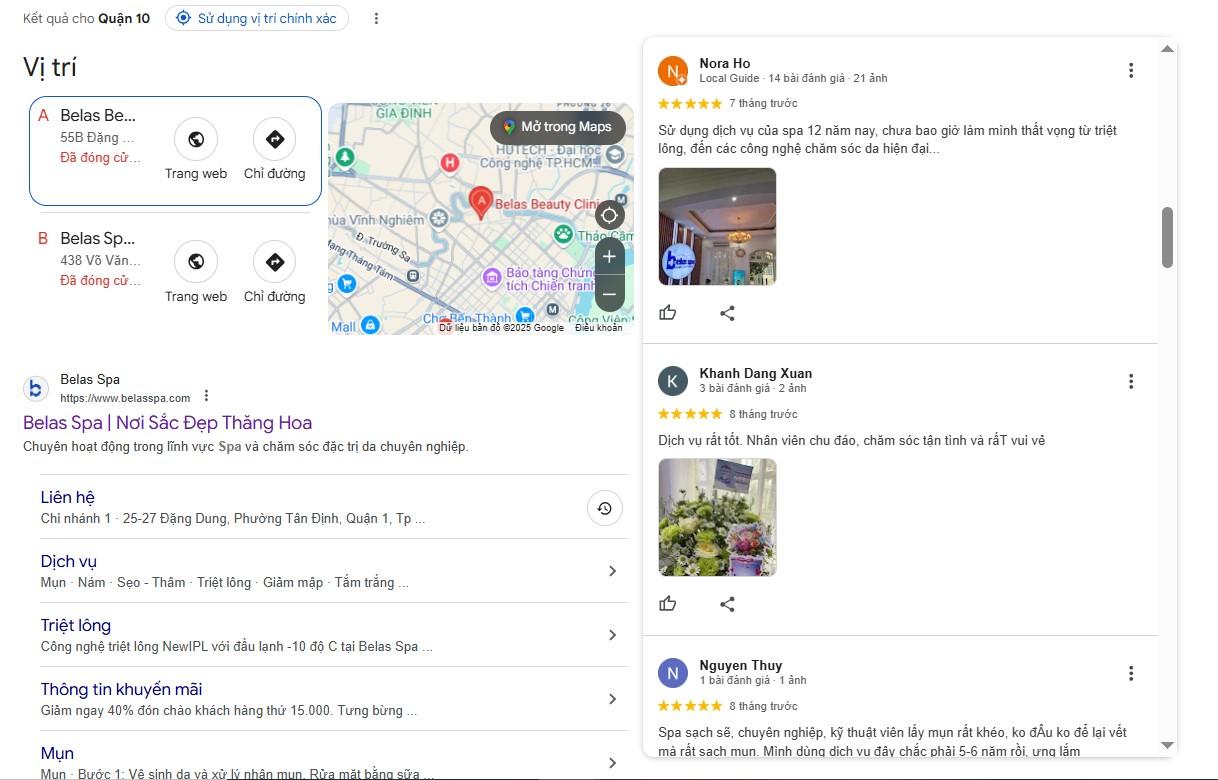The width and height of the screenshot is (1218, 780).
Task: Open Khanh Dang Xuan's reviewer profile name
Action: tap(756, 373)
